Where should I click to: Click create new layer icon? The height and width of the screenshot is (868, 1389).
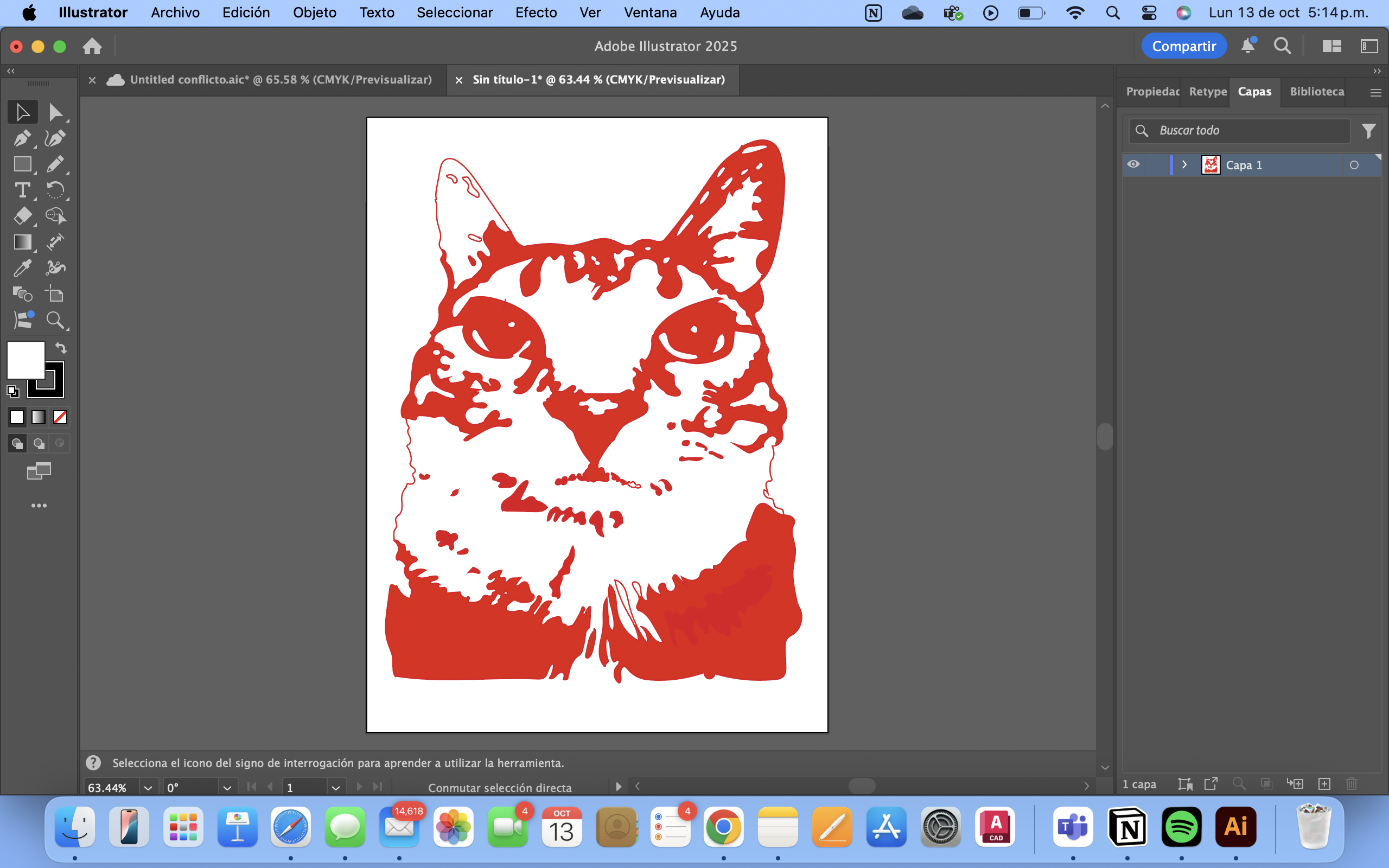pos(1324,783)
